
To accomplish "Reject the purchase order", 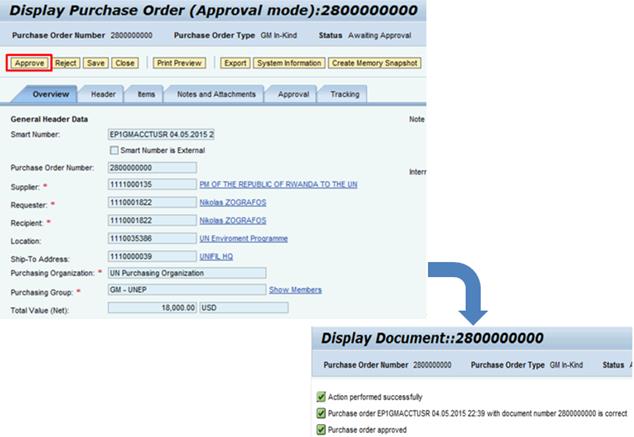I will (x=66, y=63).
